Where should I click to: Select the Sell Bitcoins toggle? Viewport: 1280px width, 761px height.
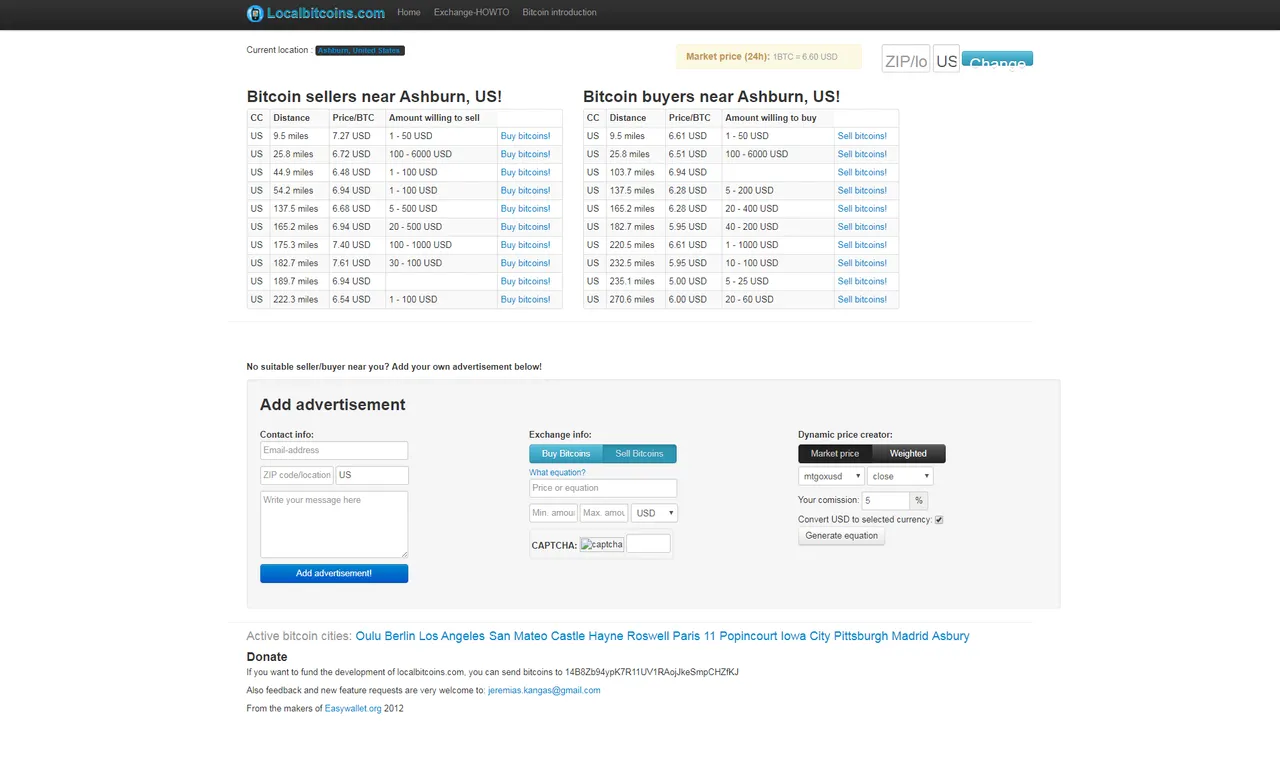[640, 454]
